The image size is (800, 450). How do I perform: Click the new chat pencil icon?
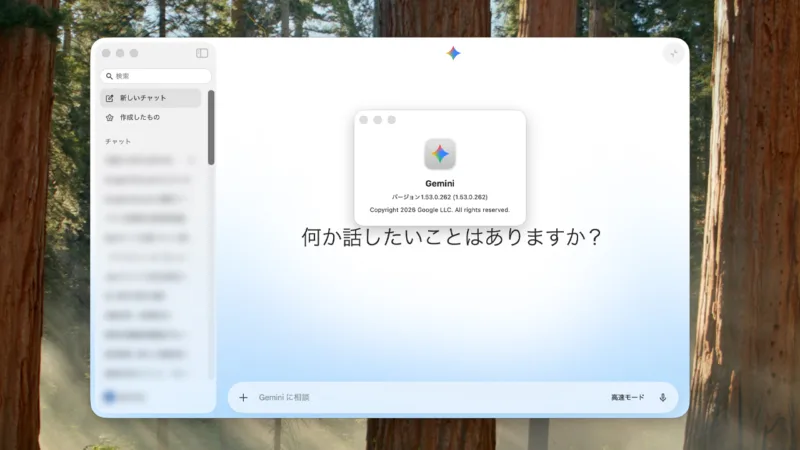(x=109, y=98)
